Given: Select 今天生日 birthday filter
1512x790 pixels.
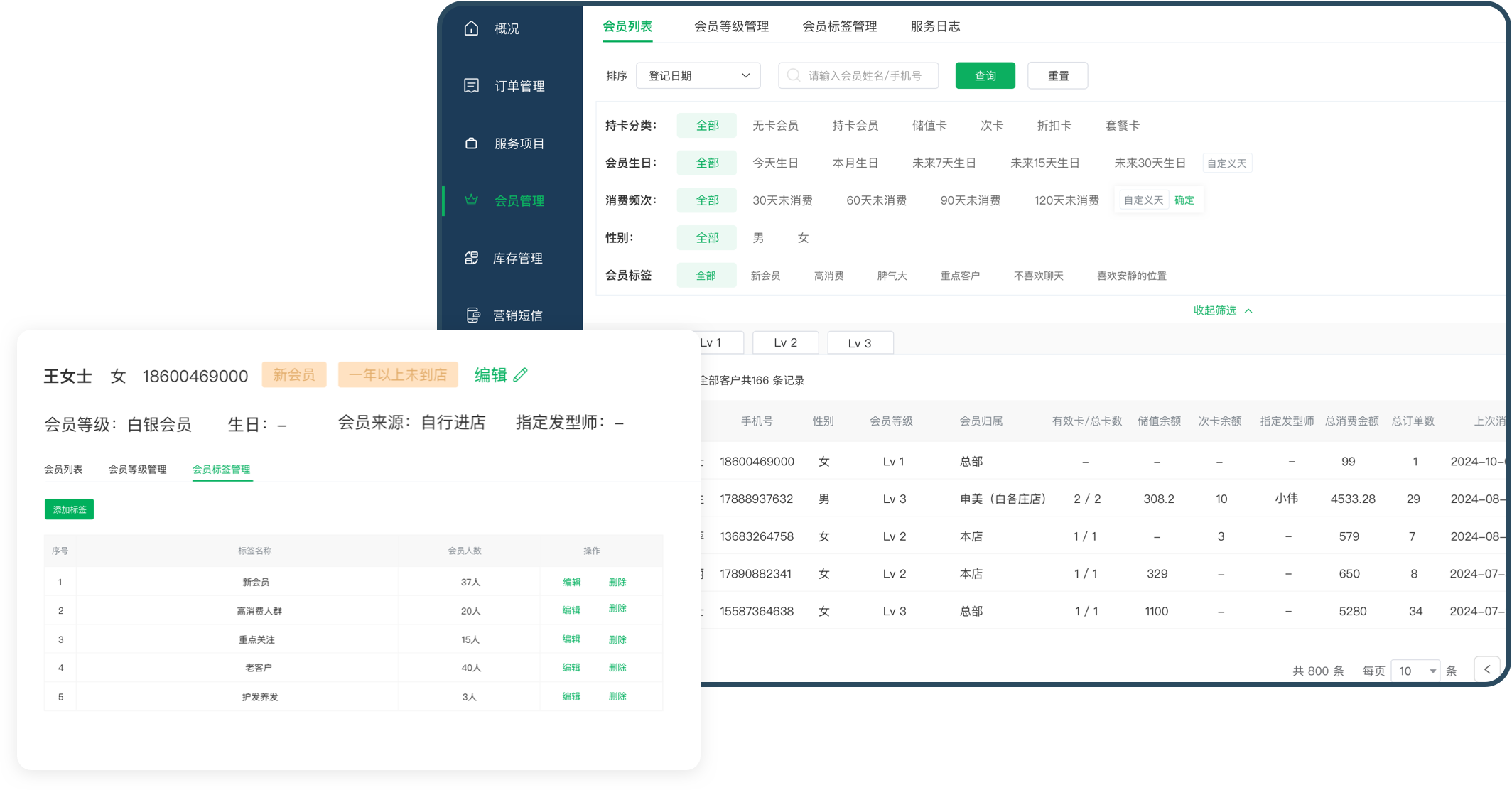Looking at the screenshot, I should click(x=775, y=163).
